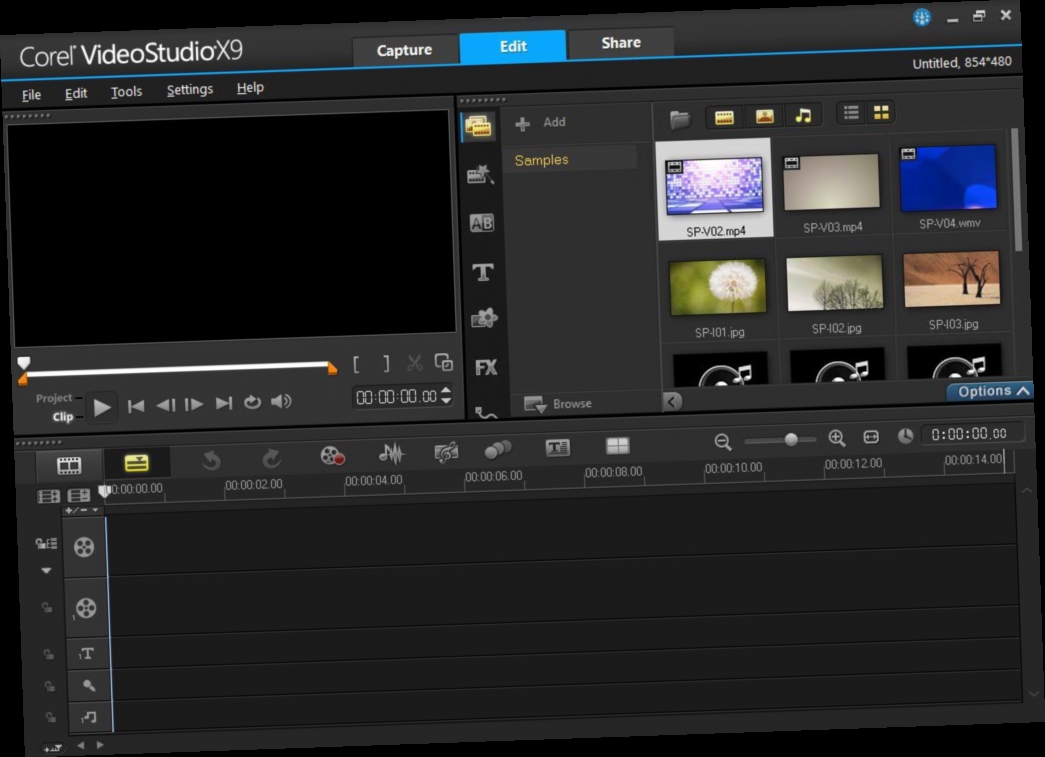Open the Filter library (FX icon)

(486, 367)
